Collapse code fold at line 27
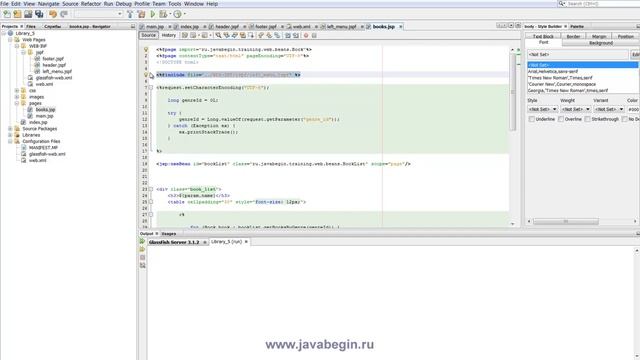 click(x=151, y=214)
